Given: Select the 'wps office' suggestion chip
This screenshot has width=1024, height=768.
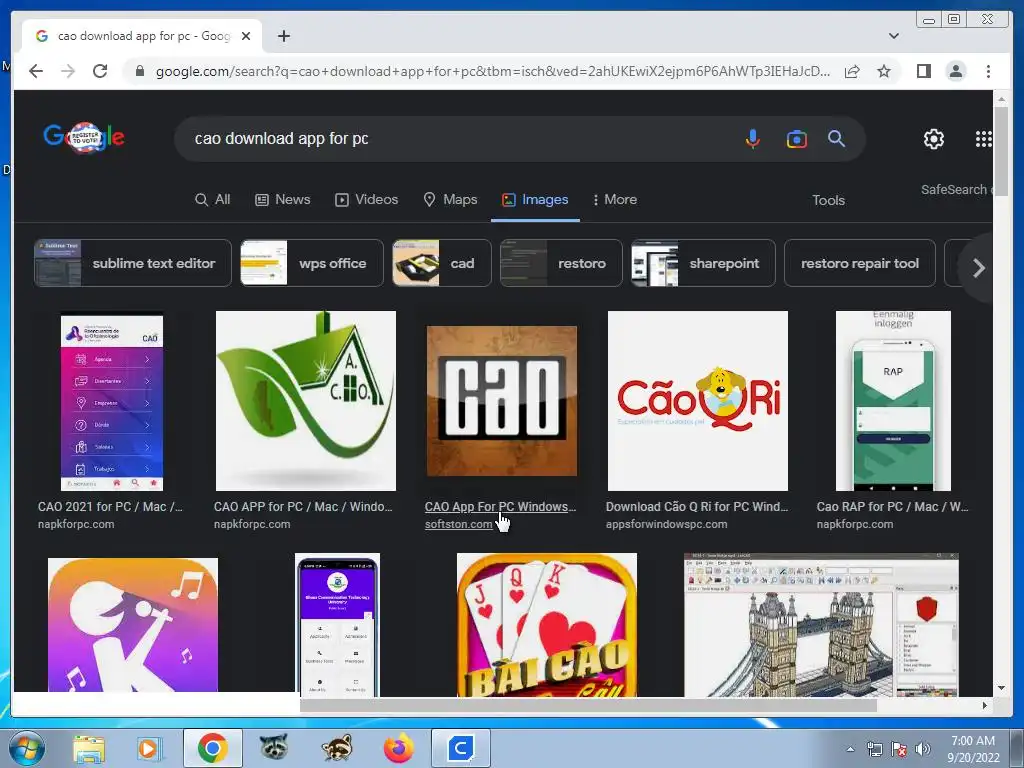Looking at the screenshot, I should [x=312, y=263].
